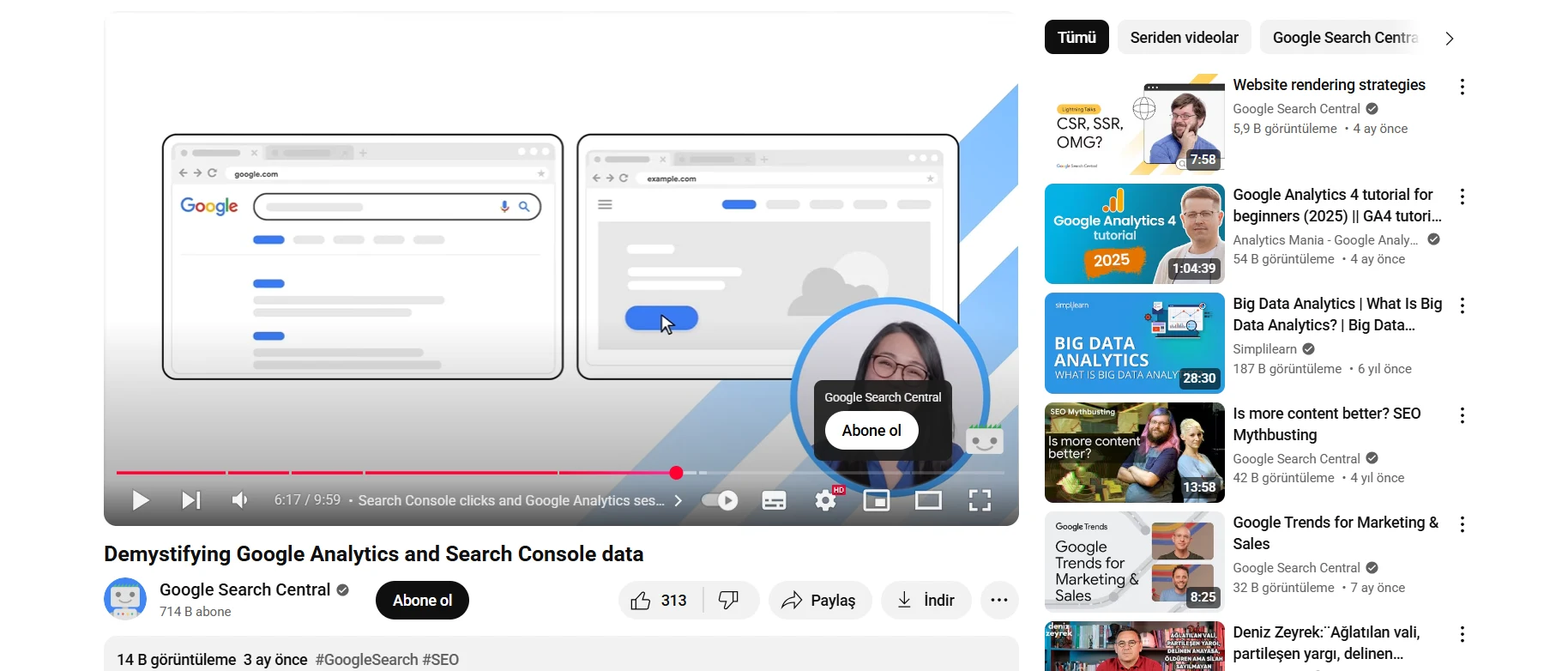Open options menu for Website rendering strategies
This screenshot has height=671, width=1568.
click(x=1462, y=87)
